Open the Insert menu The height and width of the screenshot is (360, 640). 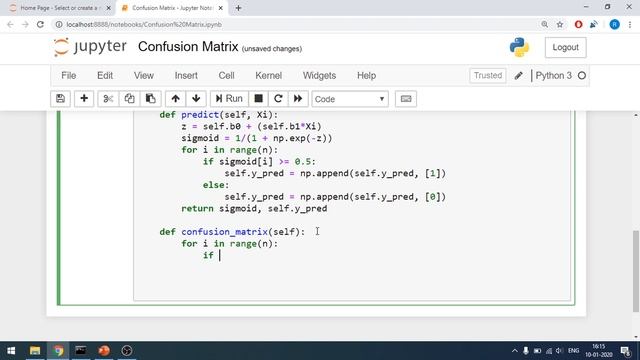click(x=186, y=76)
